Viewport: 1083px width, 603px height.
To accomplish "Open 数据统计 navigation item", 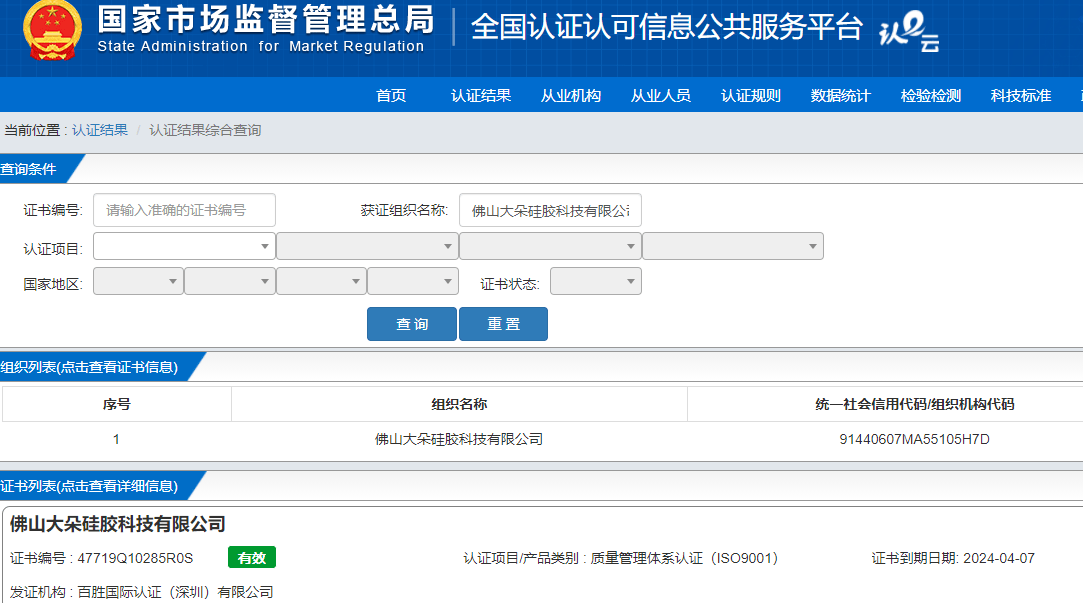I will [841, 96].
